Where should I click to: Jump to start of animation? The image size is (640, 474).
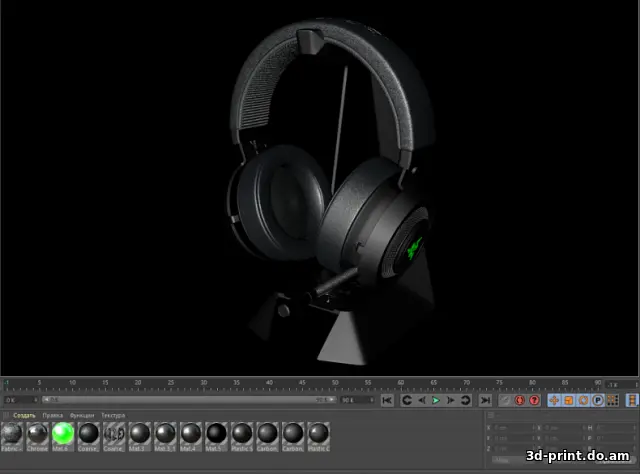click(x=387, y=400)
